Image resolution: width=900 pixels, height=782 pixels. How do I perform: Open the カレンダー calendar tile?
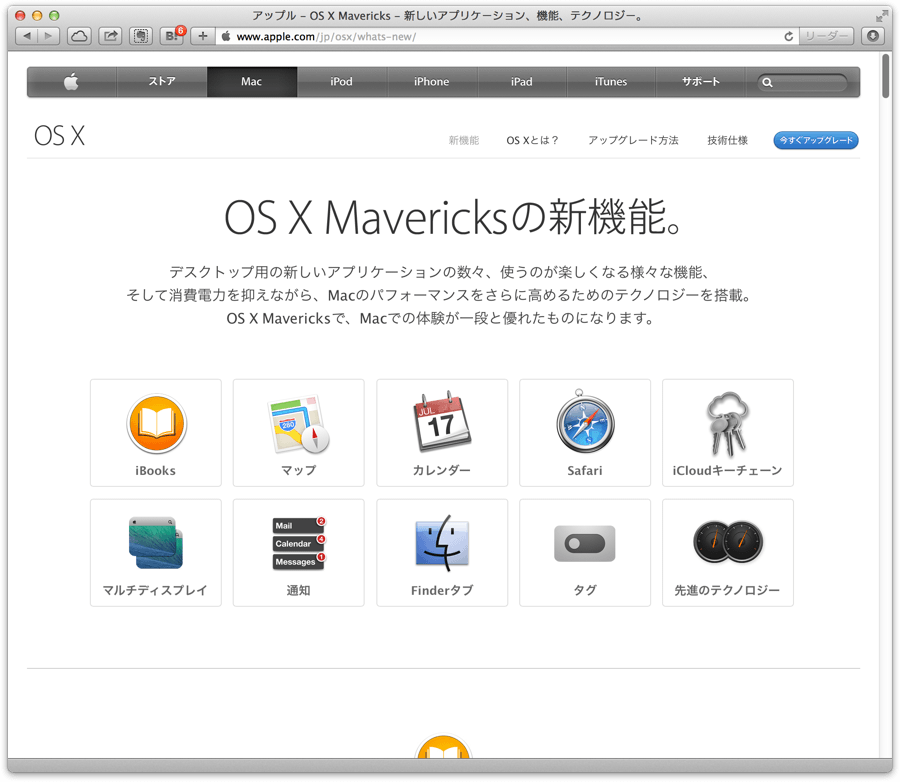point(442,432)
